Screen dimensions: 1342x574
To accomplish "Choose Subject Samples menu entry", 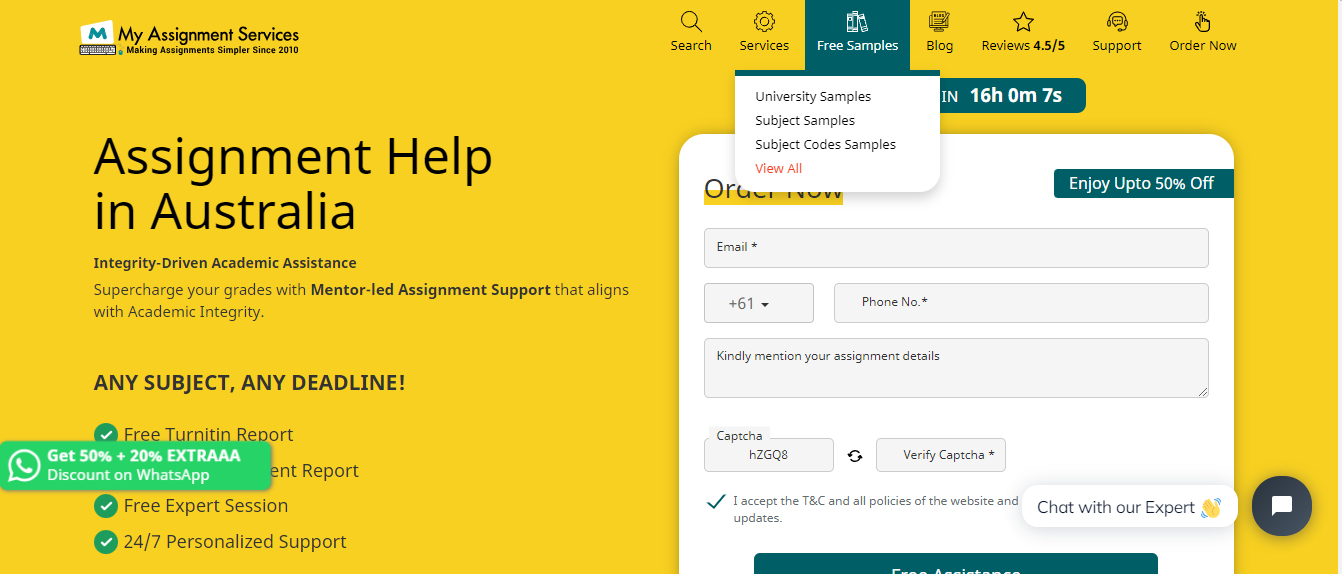I will [x=805, y=121].
